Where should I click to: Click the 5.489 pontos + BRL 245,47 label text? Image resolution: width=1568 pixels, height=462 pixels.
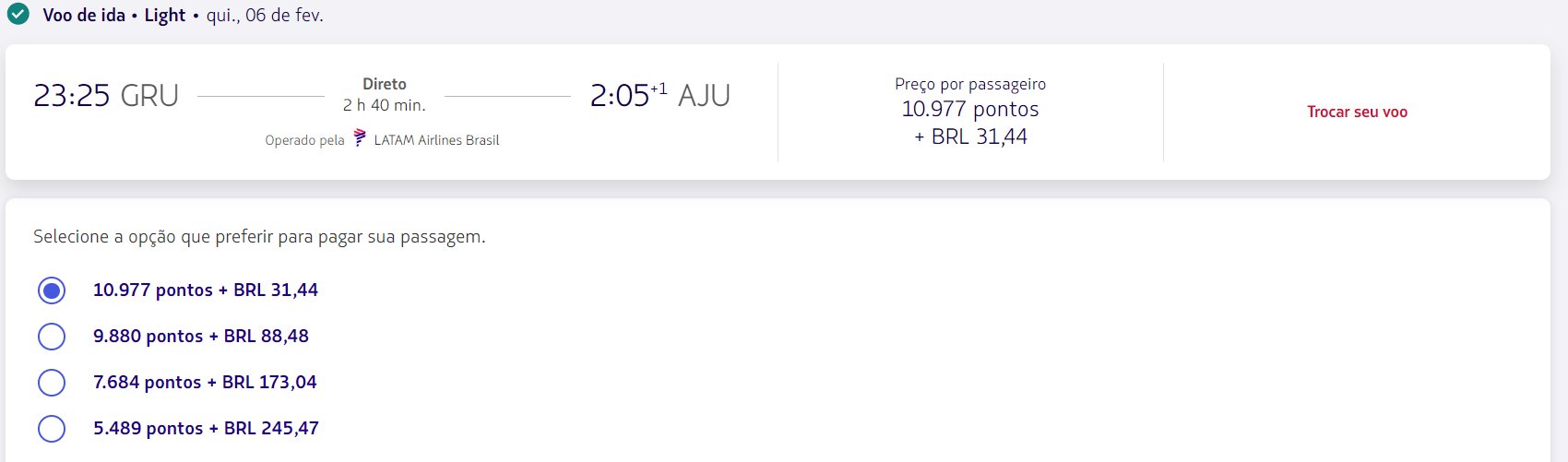pyautogui.click(x=206, y=428)
